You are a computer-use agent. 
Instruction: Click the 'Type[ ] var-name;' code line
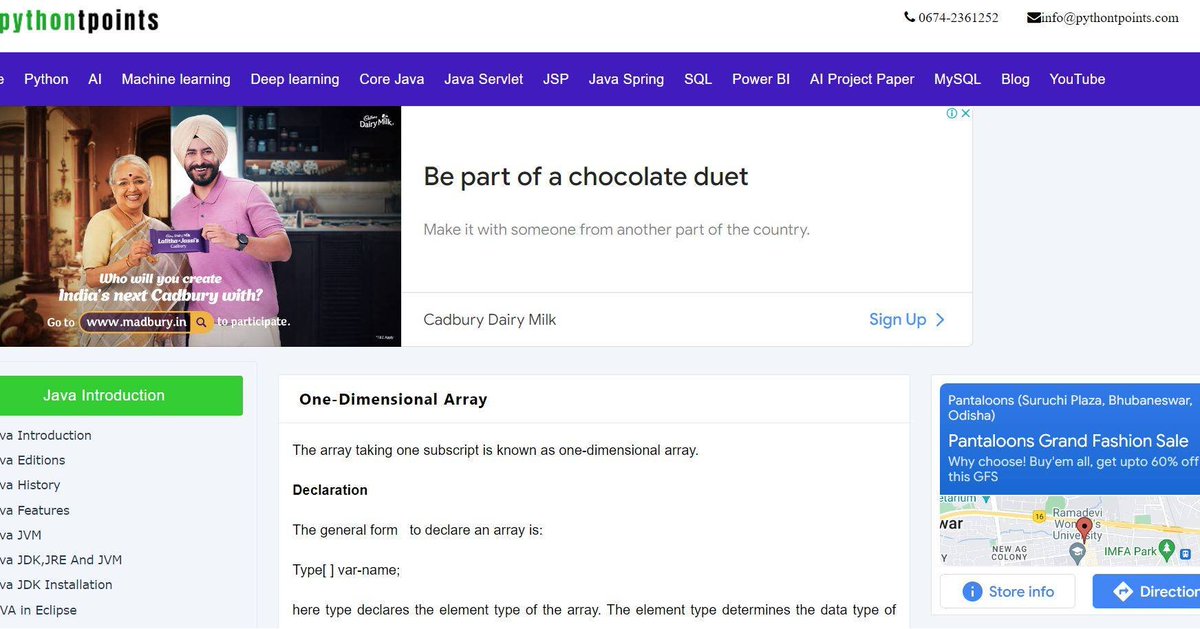346,570
